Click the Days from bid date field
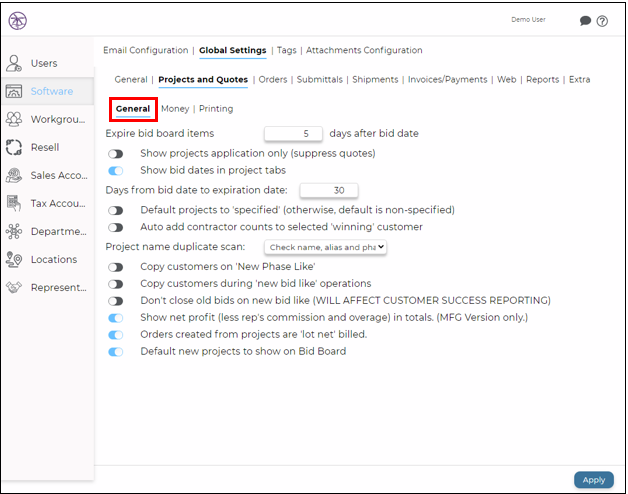Viewport: 628px width, 494px height. (x=329, y=190)
